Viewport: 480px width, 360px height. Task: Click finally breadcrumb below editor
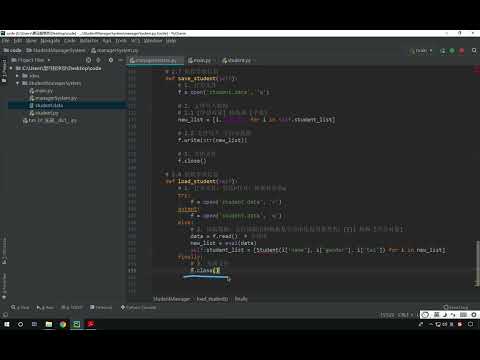pyautogui.click(x=241, y=299)
